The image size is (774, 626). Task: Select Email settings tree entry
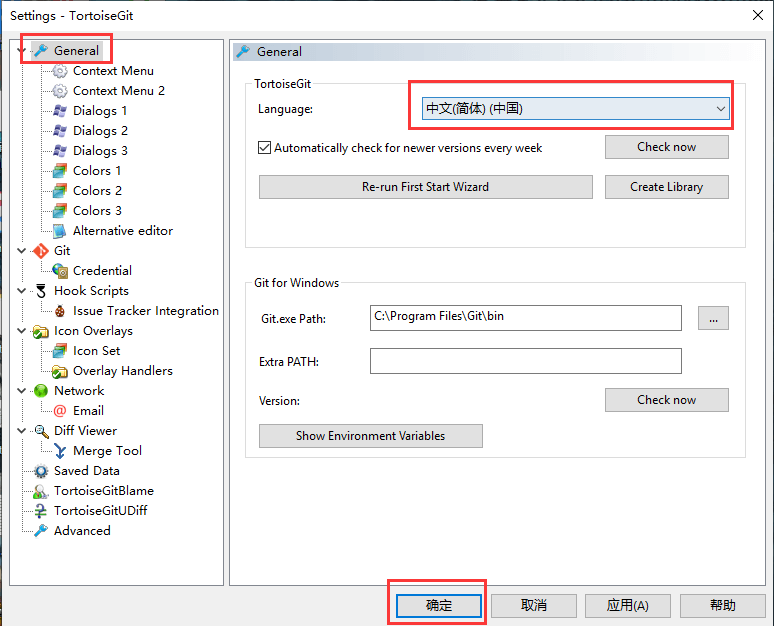coord(88,411)
